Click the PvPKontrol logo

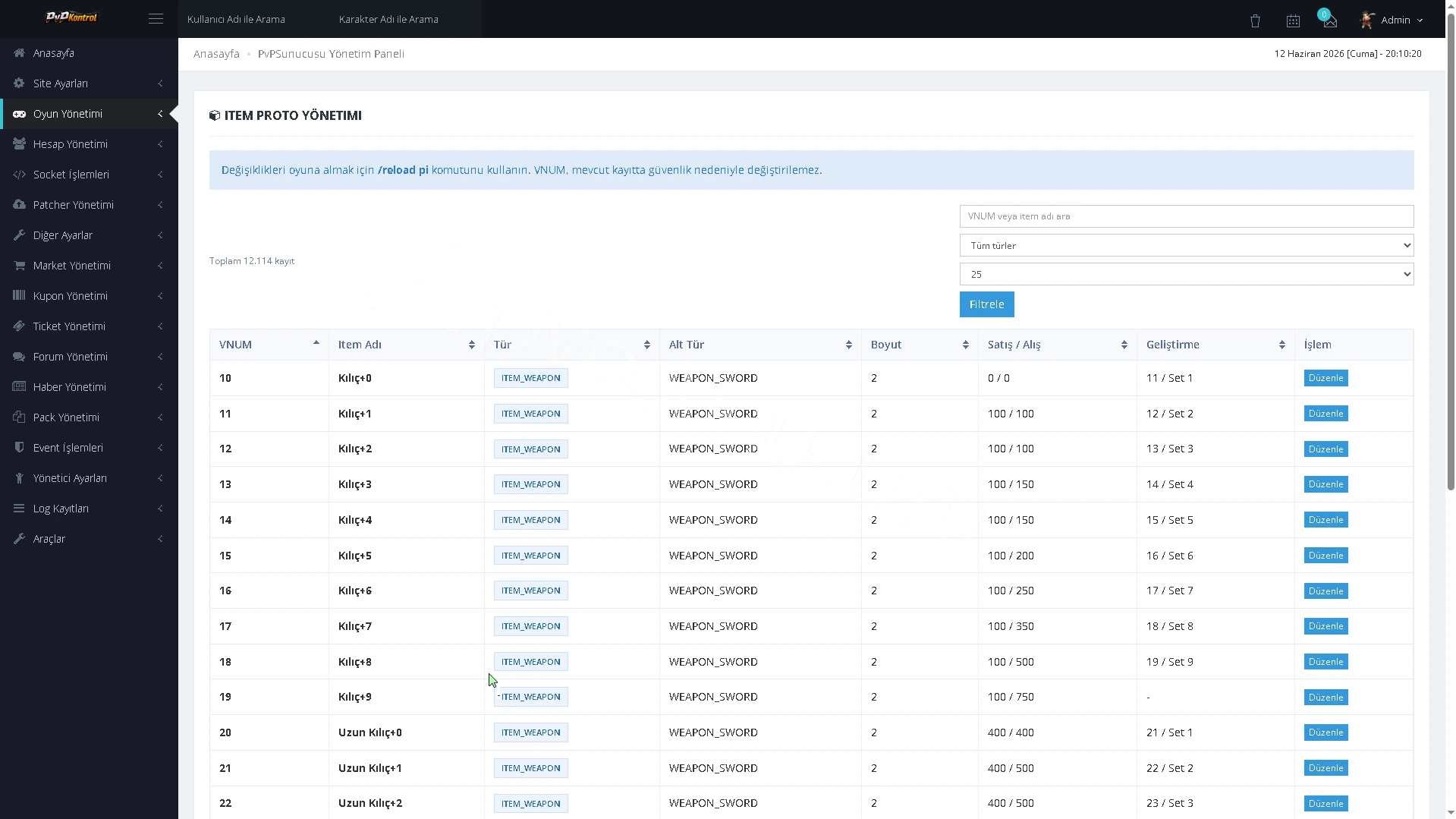[x=72, y=17]
